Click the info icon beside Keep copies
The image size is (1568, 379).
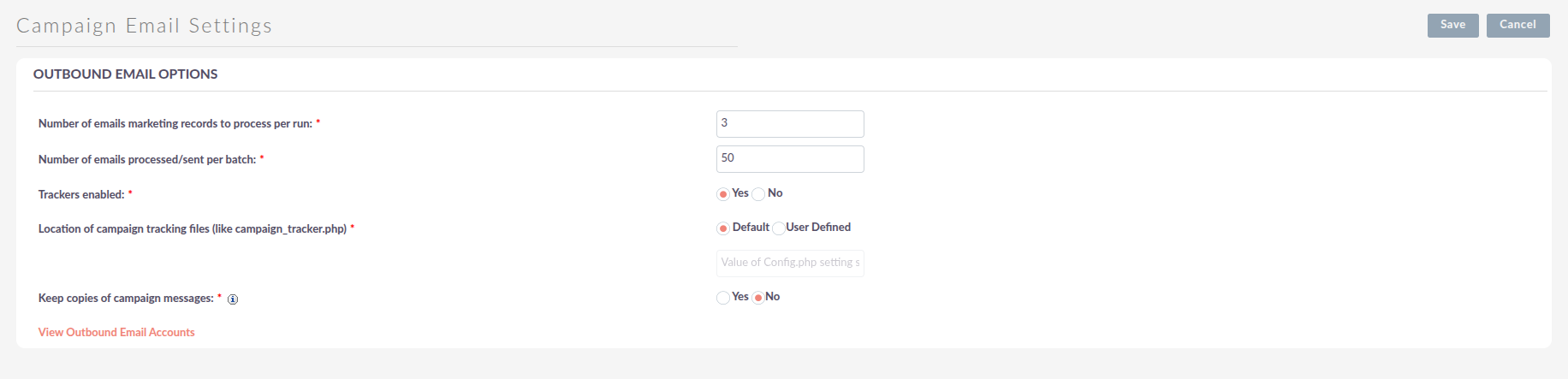pos(233,299)
